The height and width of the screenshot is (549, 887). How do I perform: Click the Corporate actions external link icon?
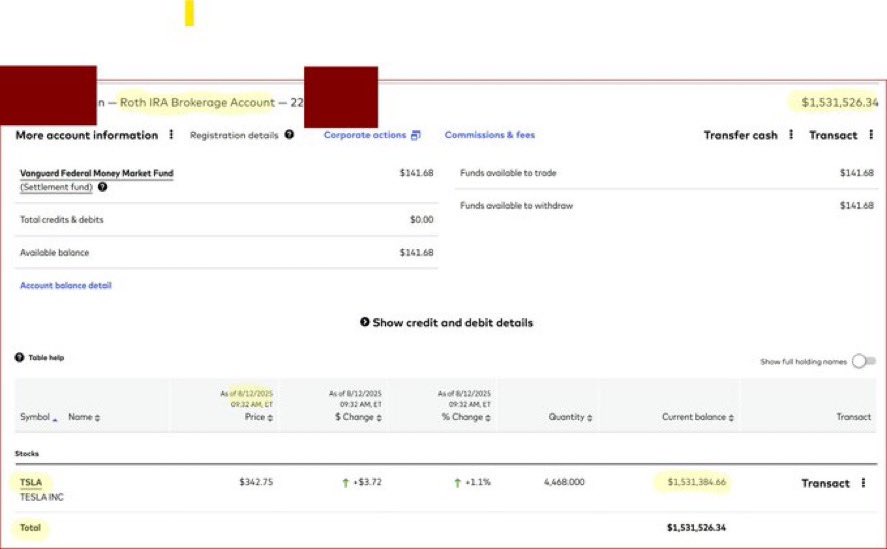click(x=416, y=135)
